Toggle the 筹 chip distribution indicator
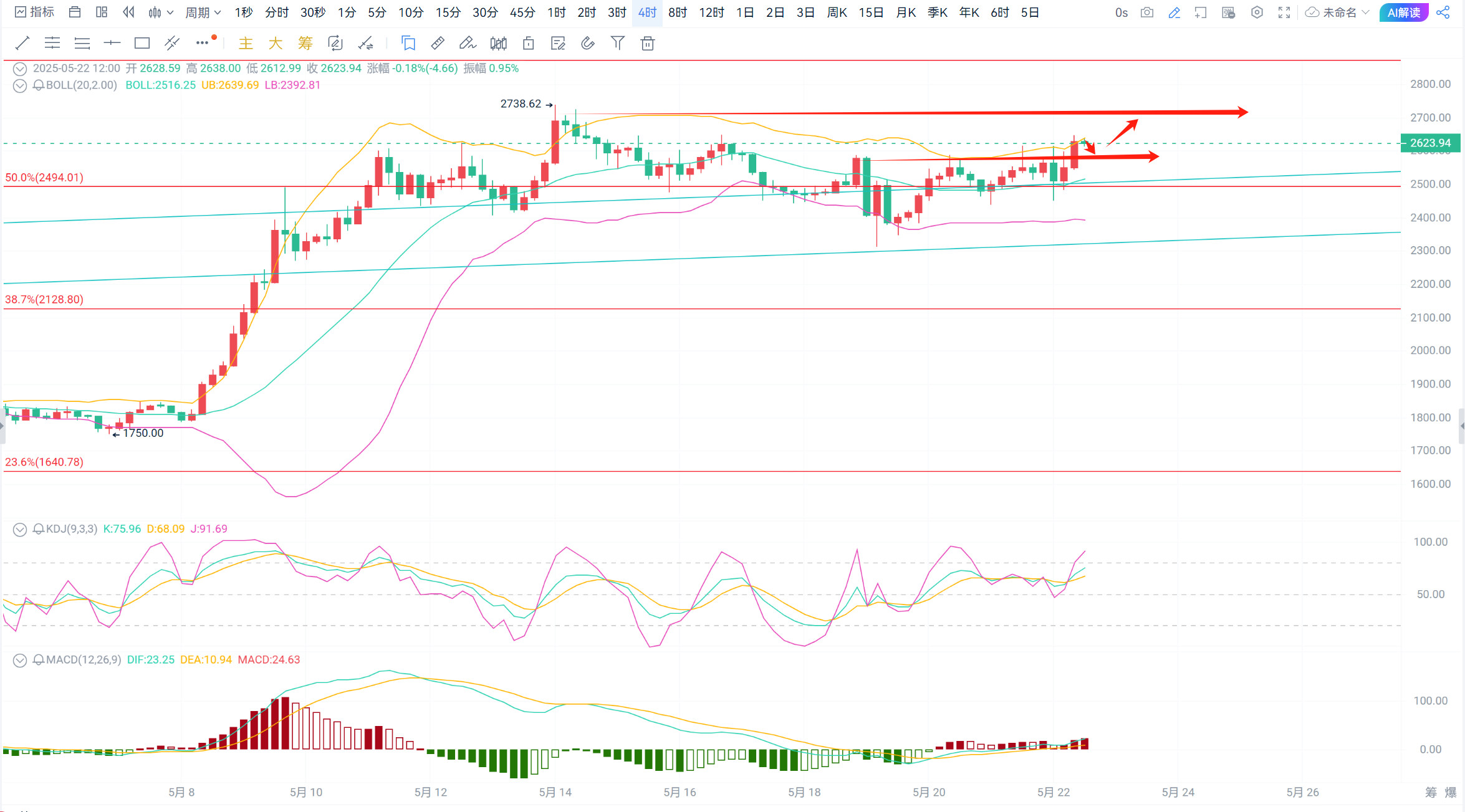1465x812 pixels. pyautogui.click(x=305, y=43)
